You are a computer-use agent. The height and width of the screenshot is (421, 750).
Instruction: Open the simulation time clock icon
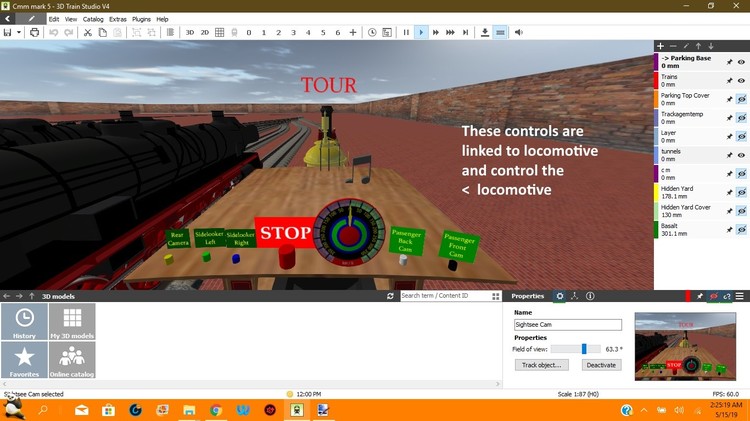372,33
